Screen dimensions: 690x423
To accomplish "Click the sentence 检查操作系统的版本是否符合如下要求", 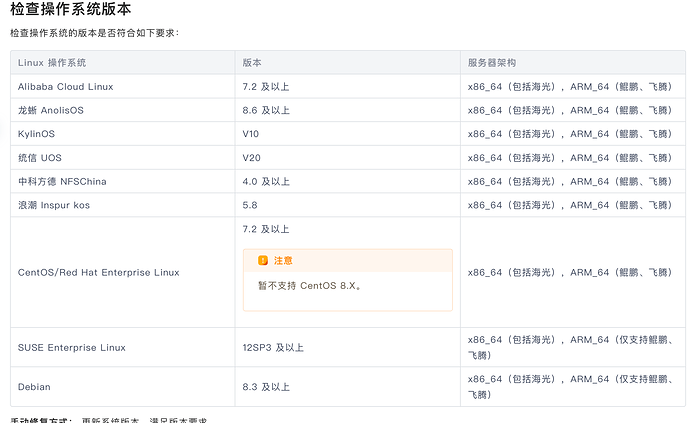I will click(93, 33).
